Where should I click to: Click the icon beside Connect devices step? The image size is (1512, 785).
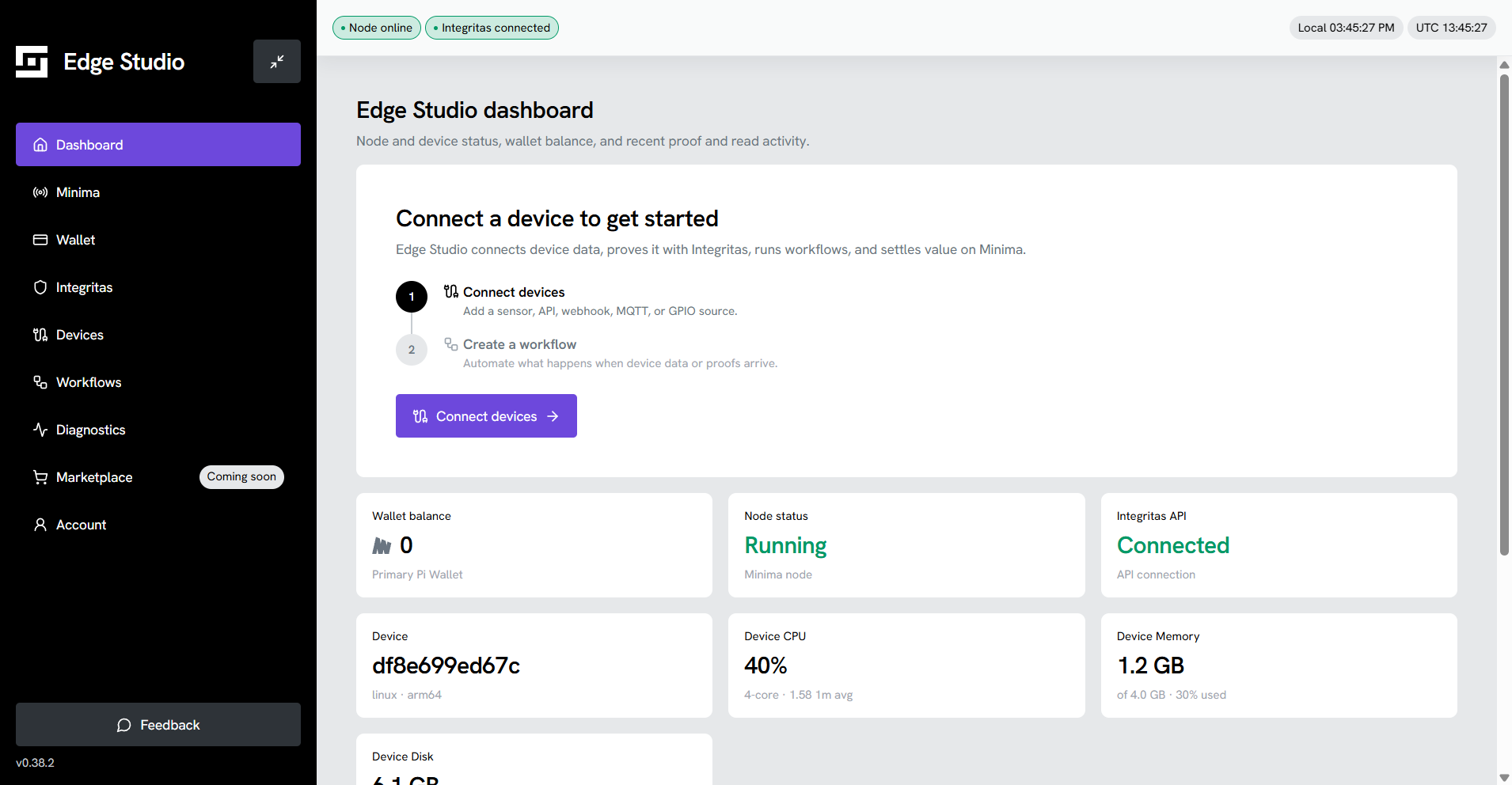[451, 292]
